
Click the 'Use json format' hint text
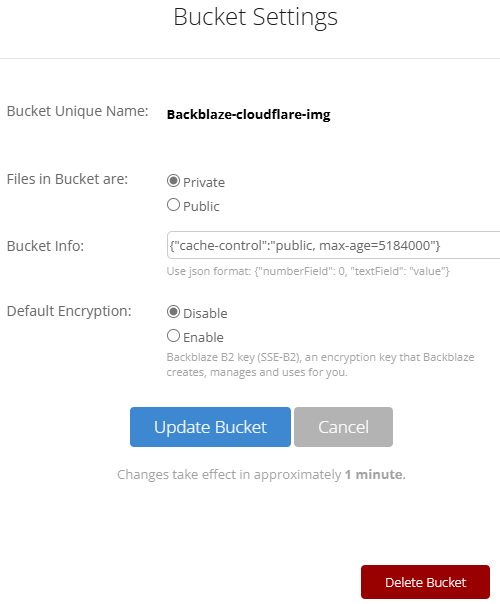(308, 271)
